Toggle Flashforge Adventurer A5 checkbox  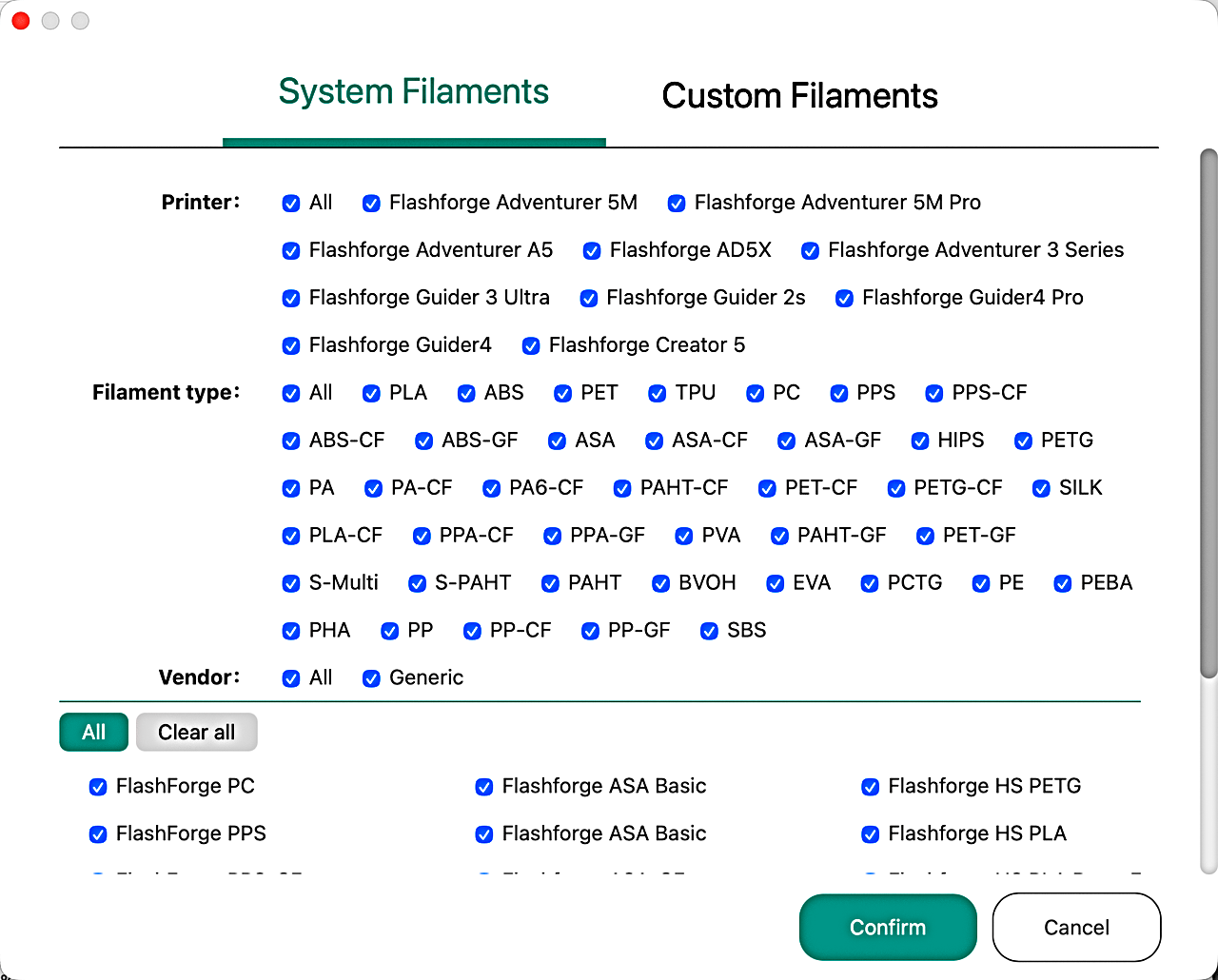(291, 250)
